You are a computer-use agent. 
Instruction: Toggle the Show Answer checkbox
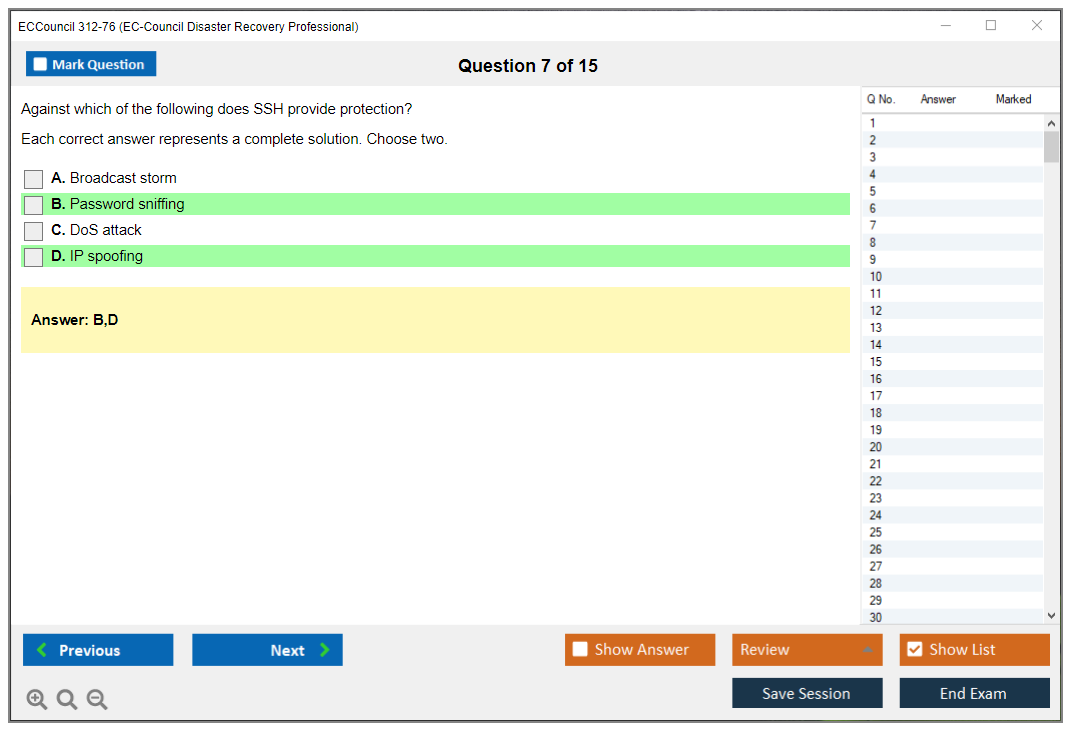[580, 650]
